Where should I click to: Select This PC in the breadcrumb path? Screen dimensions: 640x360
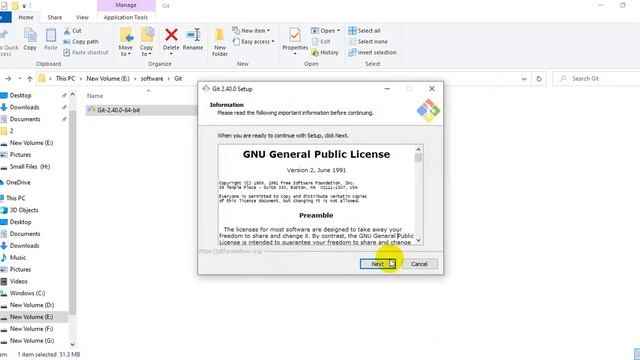[65, 79]
